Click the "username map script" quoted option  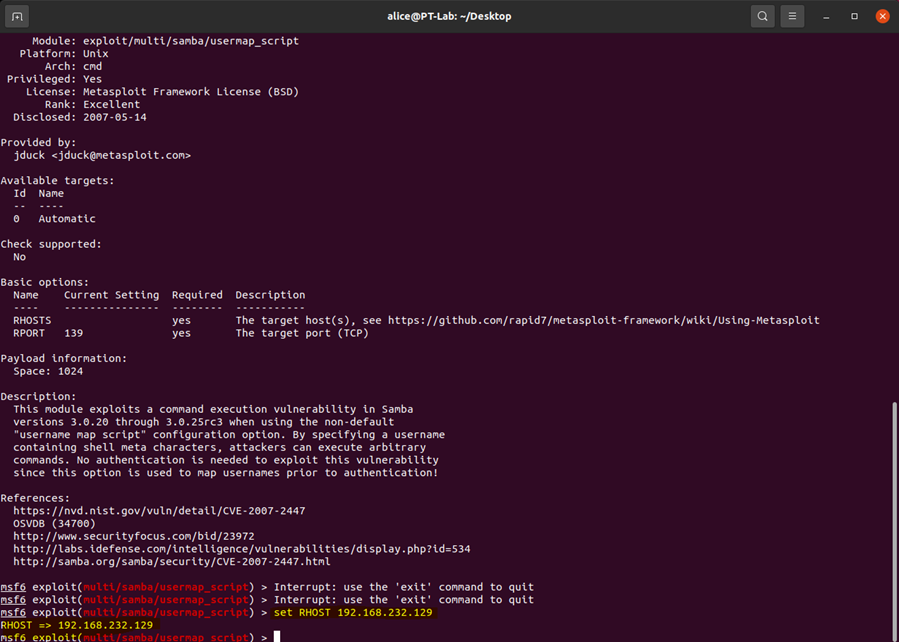tap(80, 434)
